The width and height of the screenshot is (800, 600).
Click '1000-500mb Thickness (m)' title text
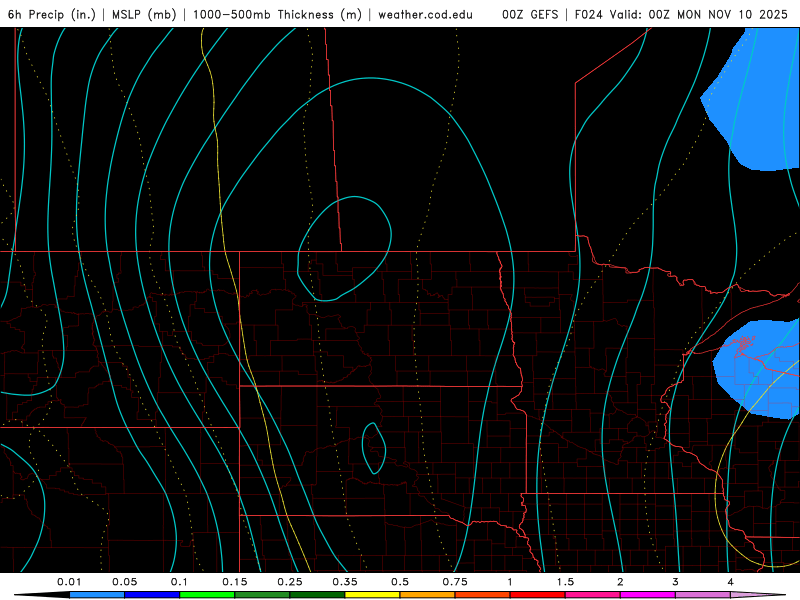click(277, 14)
